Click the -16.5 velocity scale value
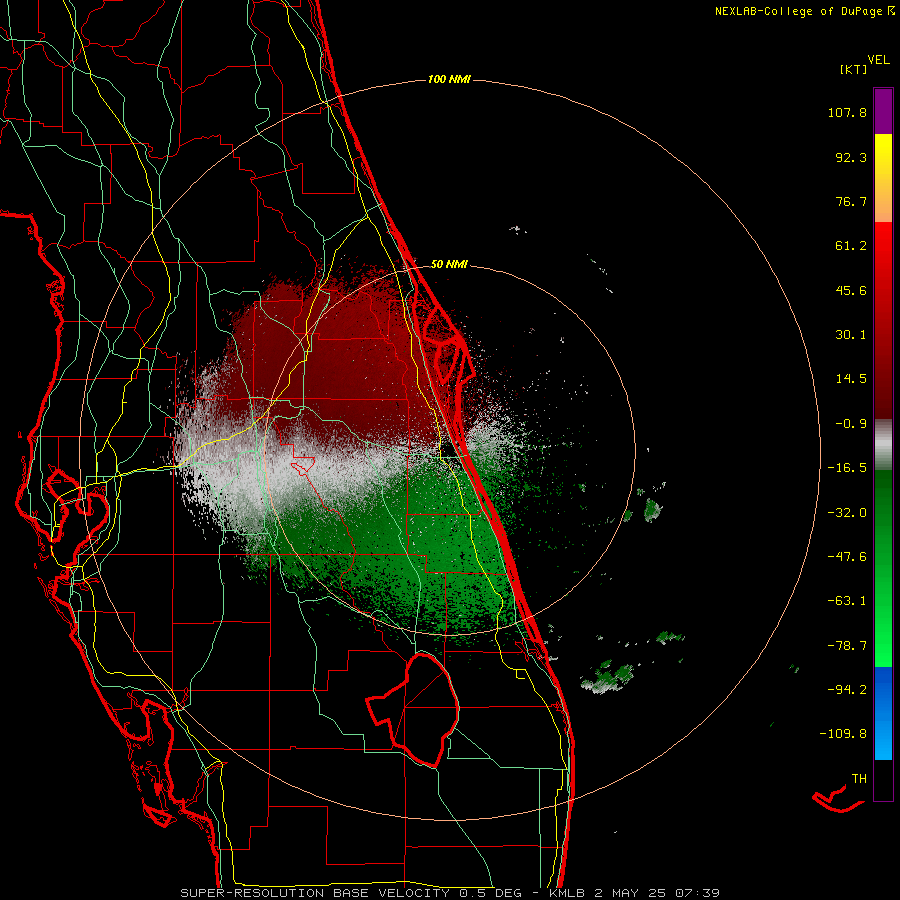 point(847,468)
